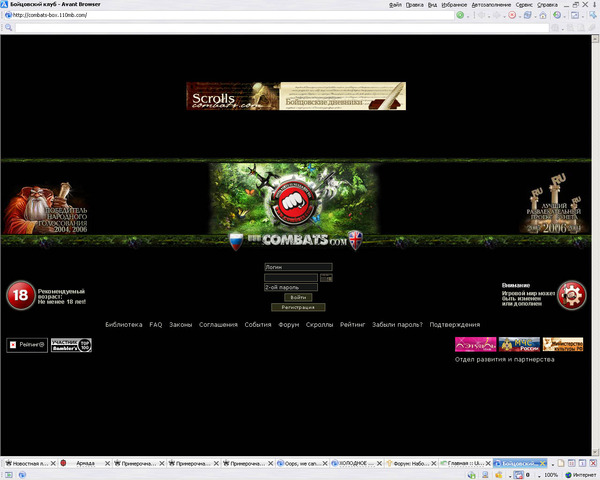The image size is (600, 480).
Task: Click the Логин input field
Action: coord(298,267)
